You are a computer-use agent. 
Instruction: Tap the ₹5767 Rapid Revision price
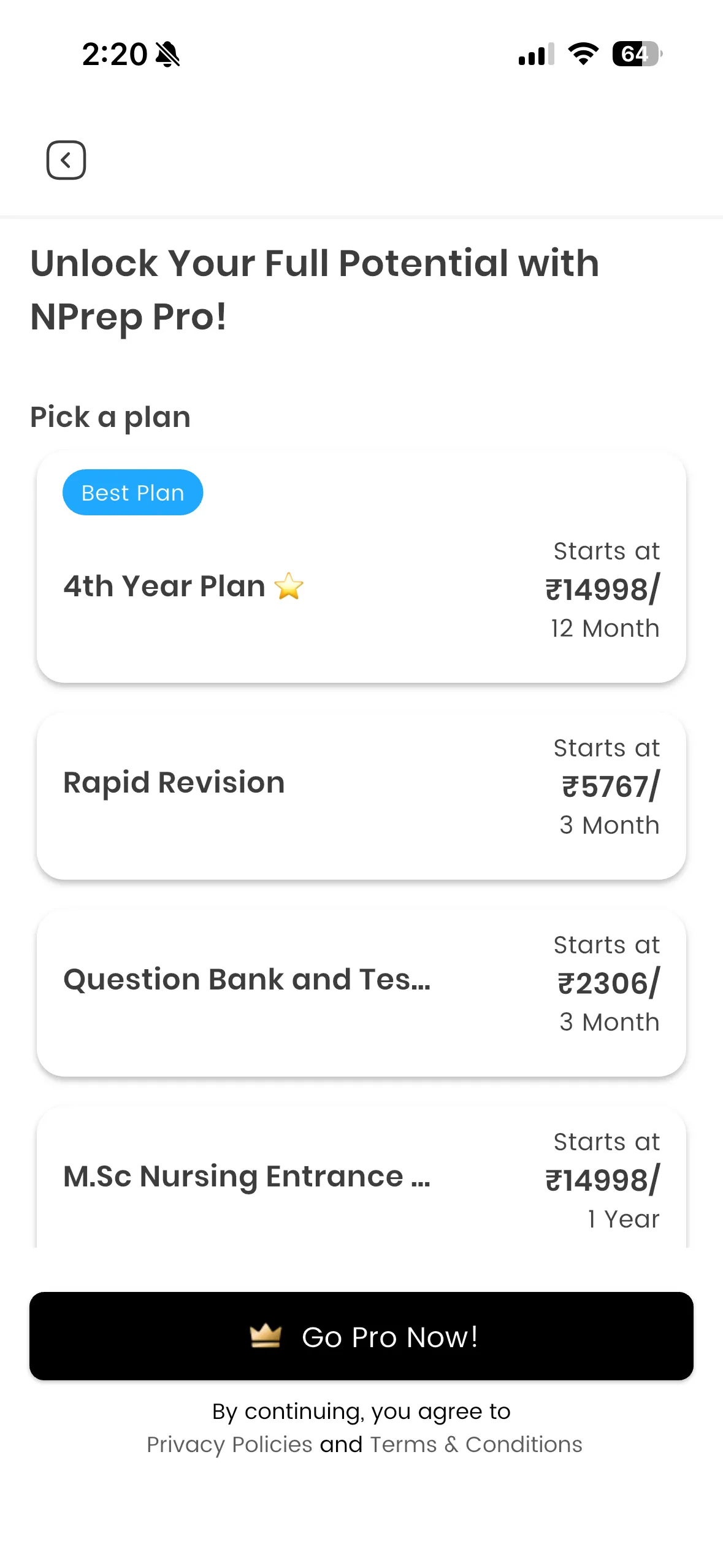[611, 786]
